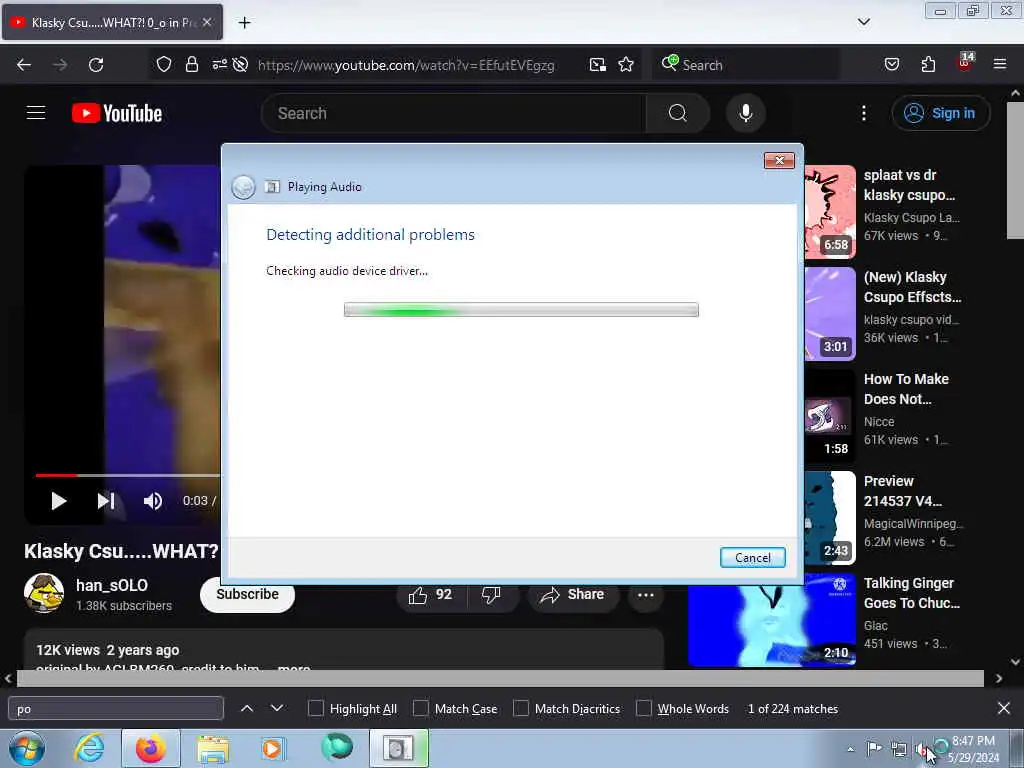Search with your voice microphone button
1024x768 pixels.
745,113
